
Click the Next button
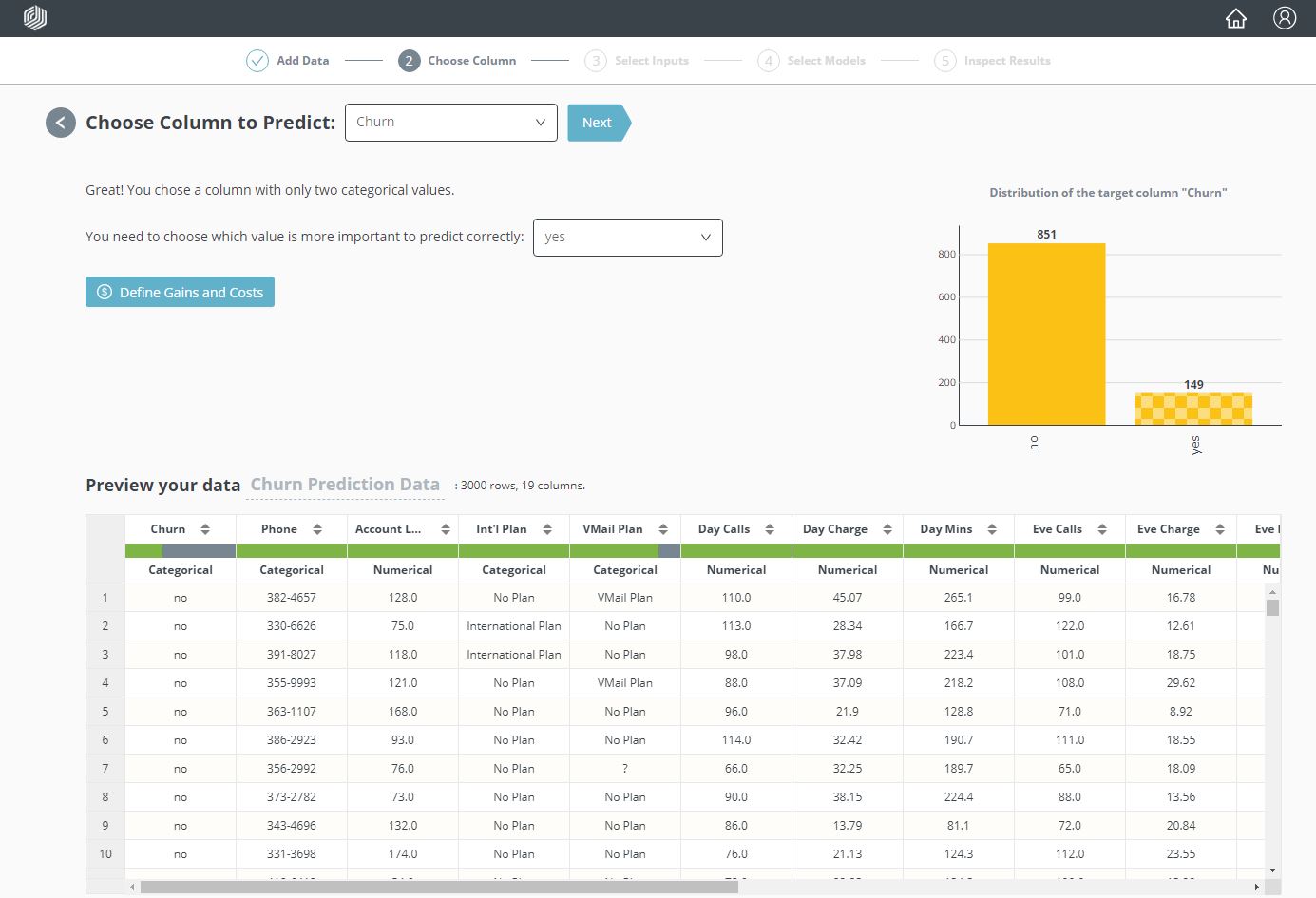(x=599, y=123)
